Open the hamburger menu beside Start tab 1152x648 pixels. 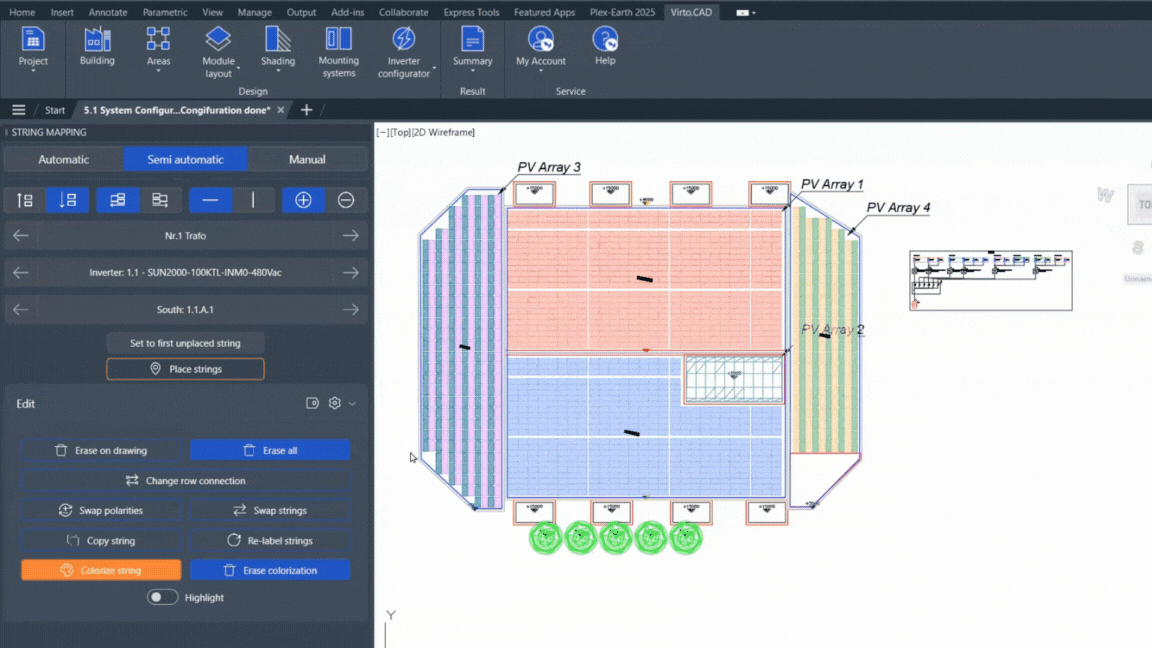click(x=18, y=110)
